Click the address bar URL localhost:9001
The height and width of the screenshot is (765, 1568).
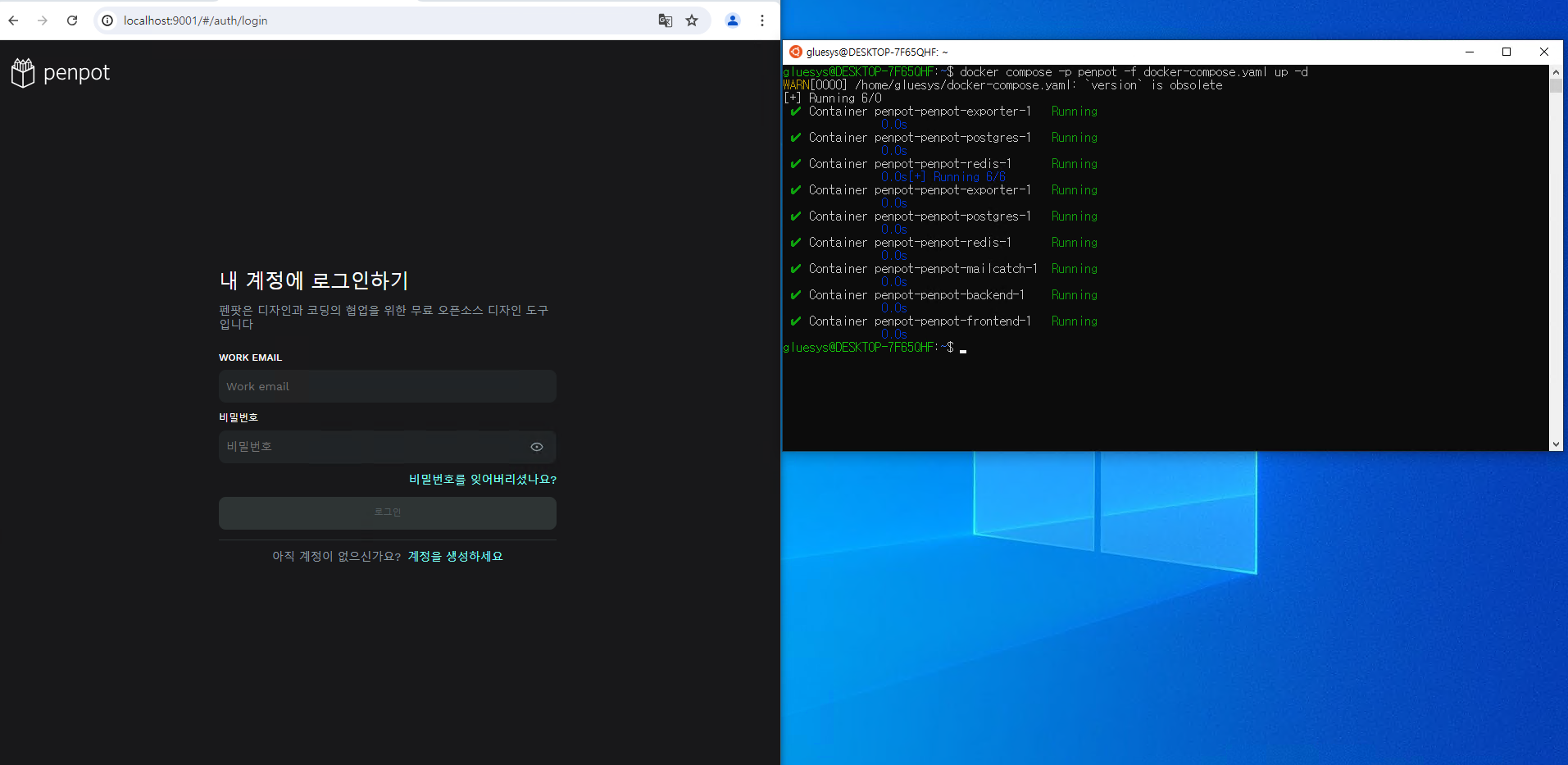click(195, 20)
